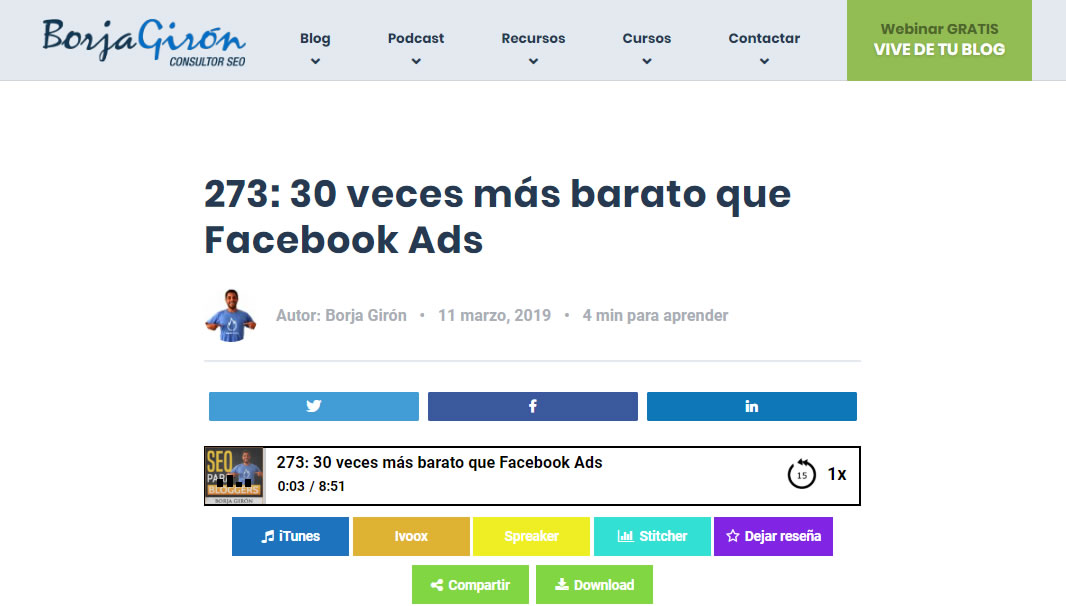Share the post via LinkedIn button
Viewport: 1066px width, 606px height.
751,406
